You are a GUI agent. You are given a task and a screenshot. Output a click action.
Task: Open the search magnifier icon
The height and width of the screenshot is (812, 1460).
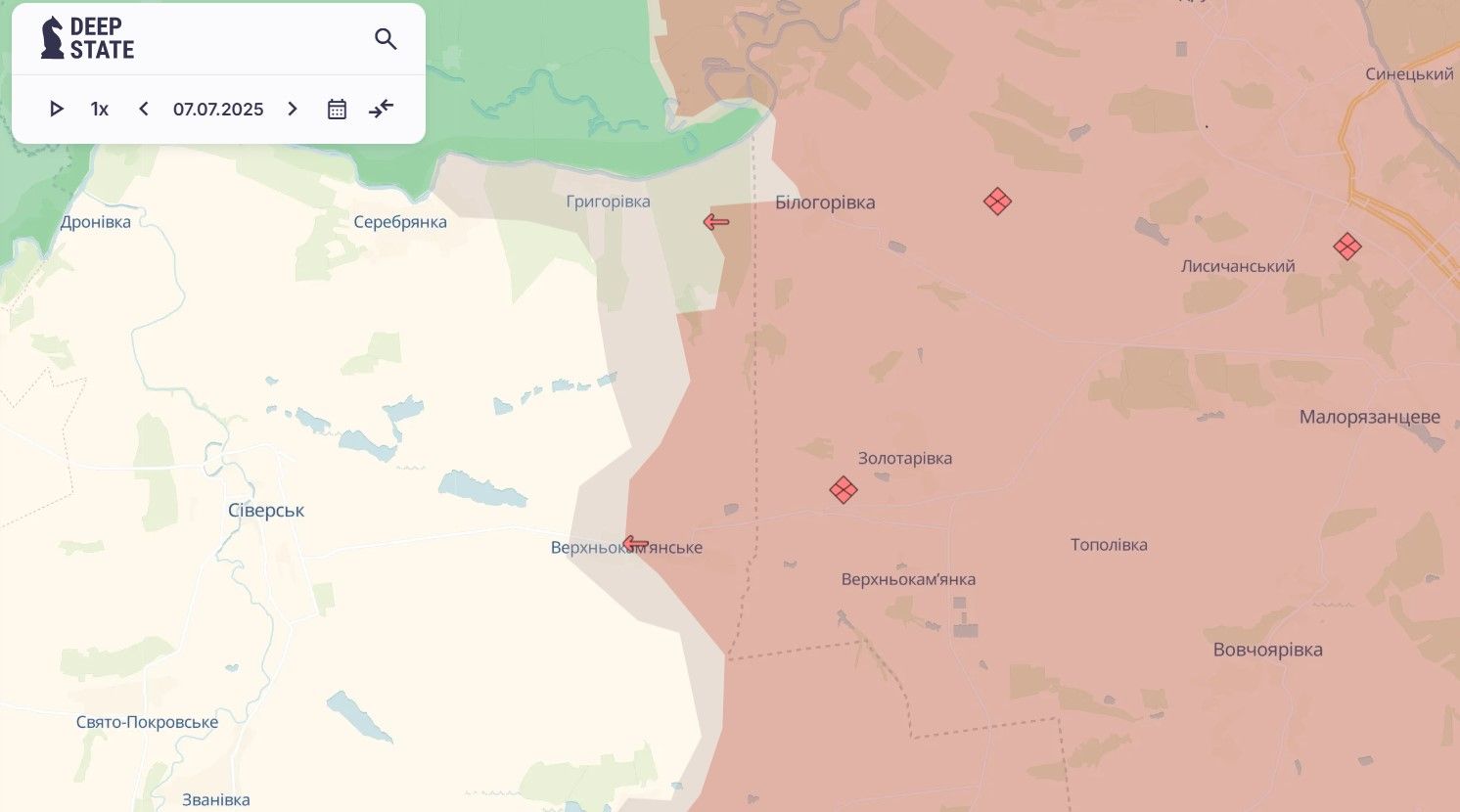tap(386, 39)
